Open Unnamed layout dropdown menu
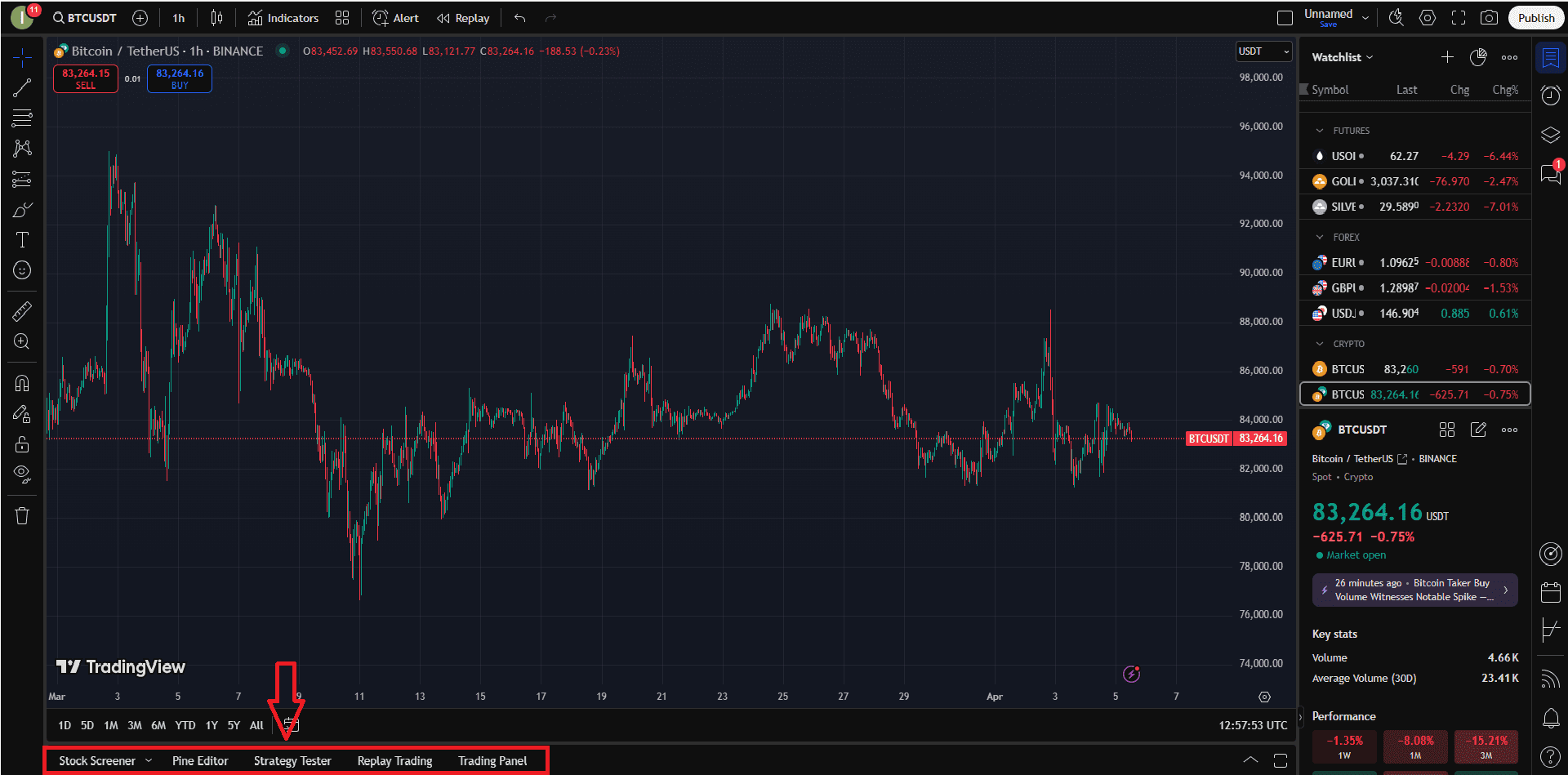 [1365, 18]
